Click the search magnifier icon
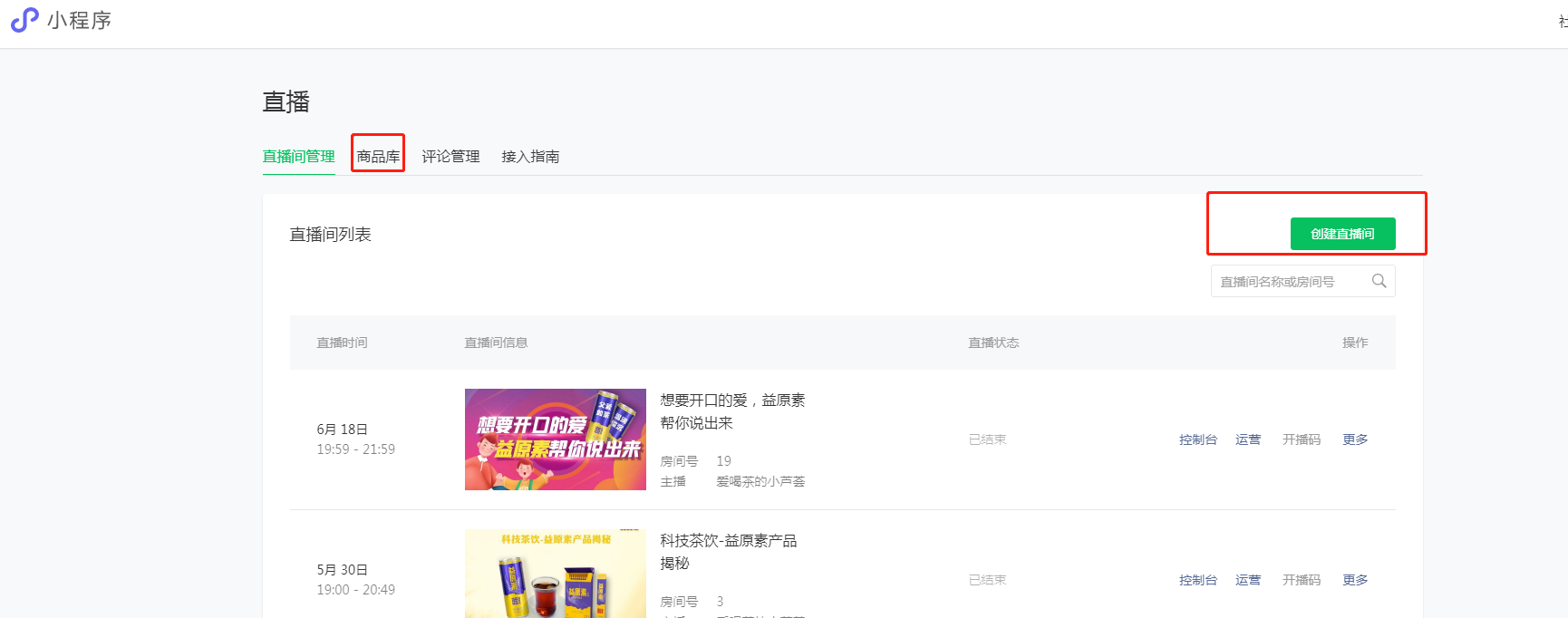The image size is (1568, 618). click(1379, 281)
